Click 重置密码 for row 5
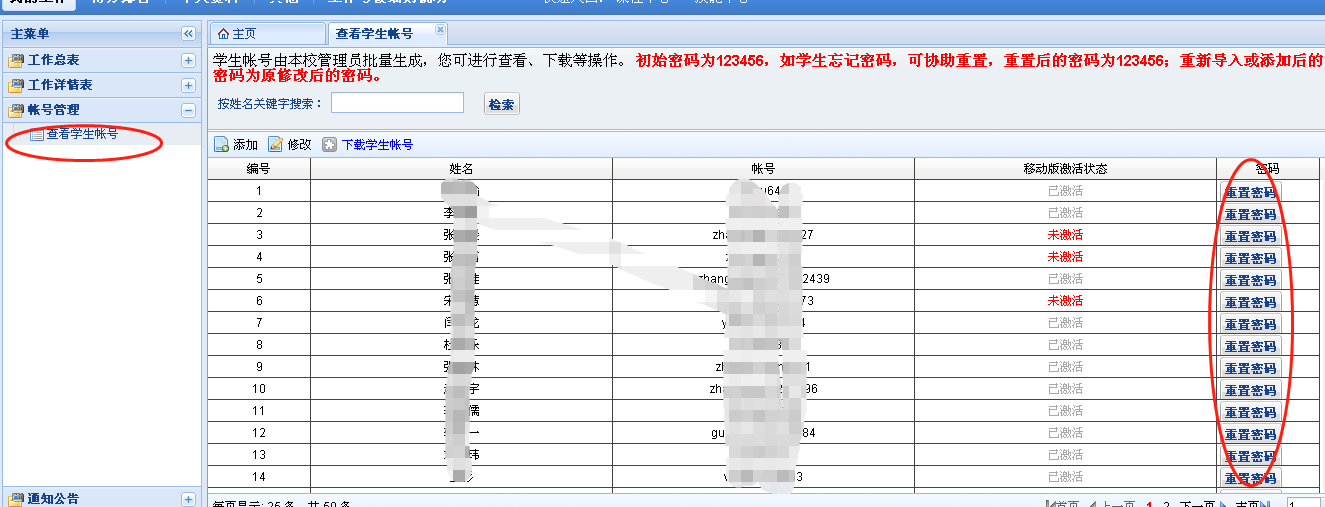 point(1250,280)
